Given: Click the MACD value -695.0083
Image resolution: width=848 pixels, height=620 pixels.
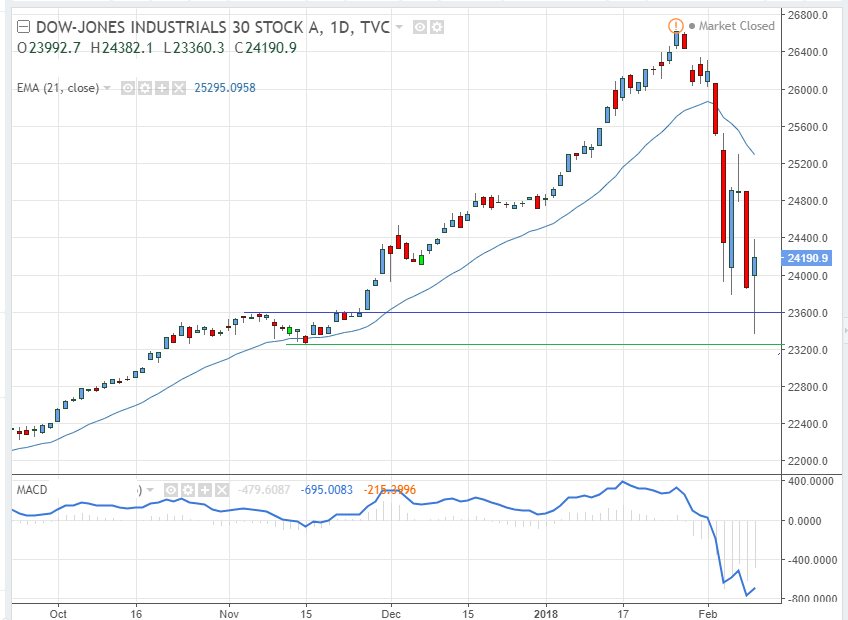Looking at the screenshot, I should (327, 490).
